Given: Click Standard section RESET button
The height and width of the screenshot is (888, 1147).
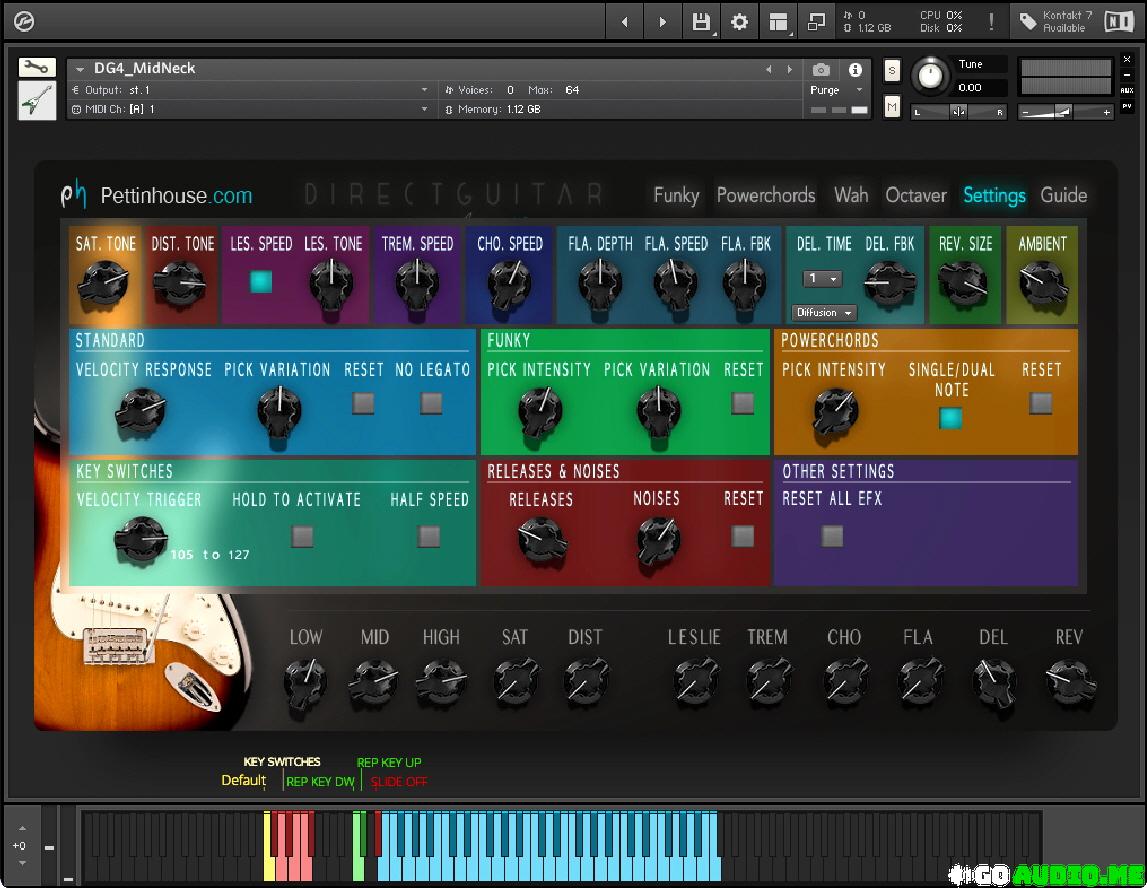Looking at the screenshot, I should 364,403.
